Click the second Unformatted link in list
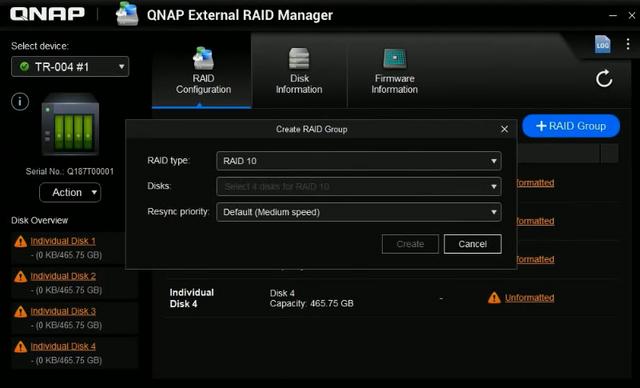 point(536,221)
